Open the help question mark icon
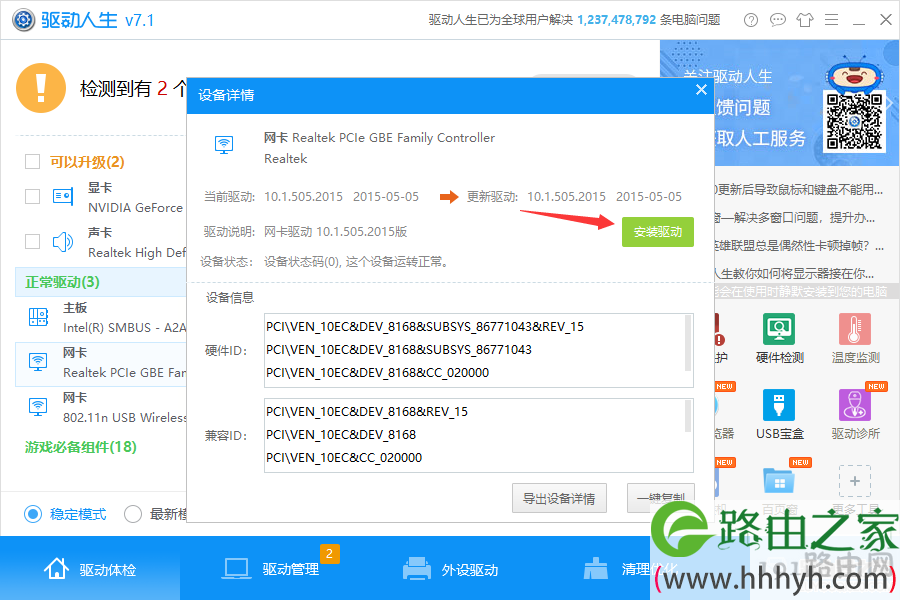 point(750,20)
